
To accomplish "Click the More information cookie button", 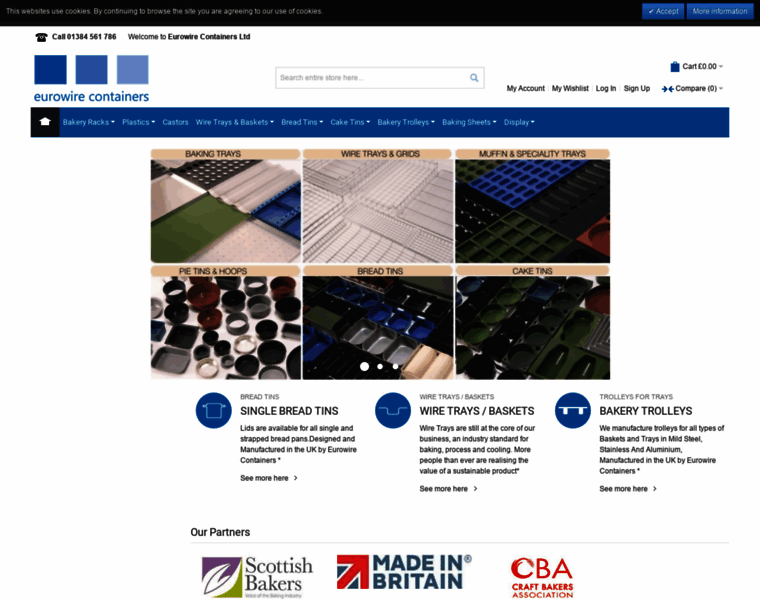I will [x=720, y=11].
